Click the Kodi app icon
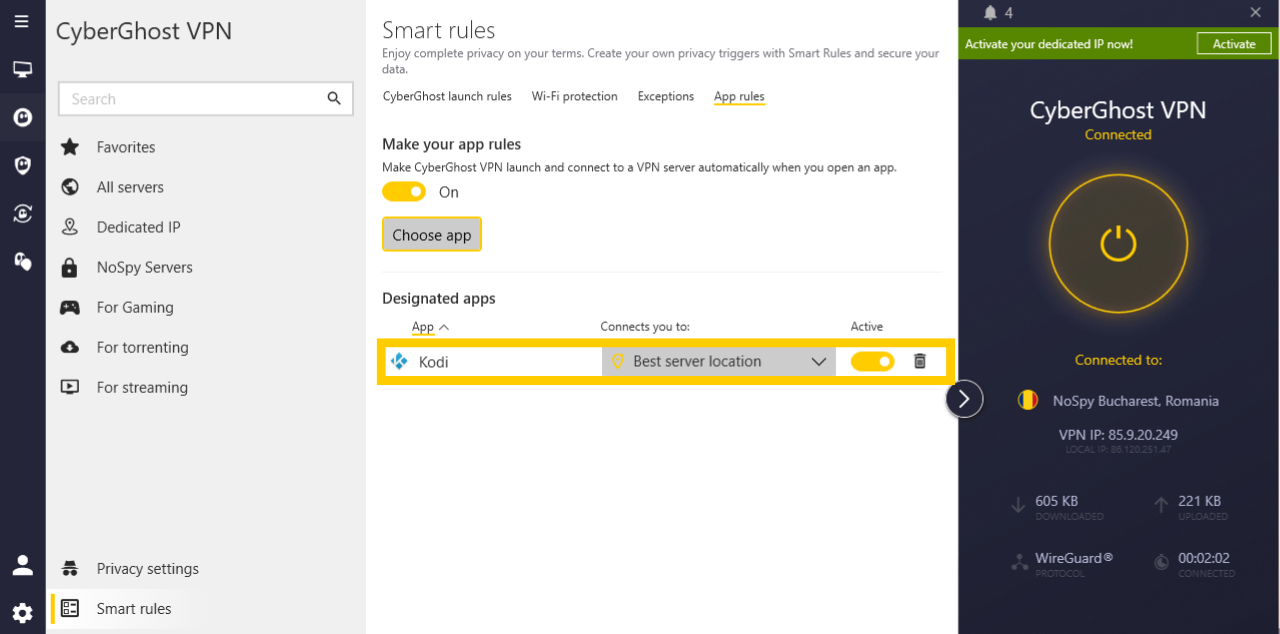The height and width of the screenshot is (634, 1280). pyautogui.click(x=399, y=362)
